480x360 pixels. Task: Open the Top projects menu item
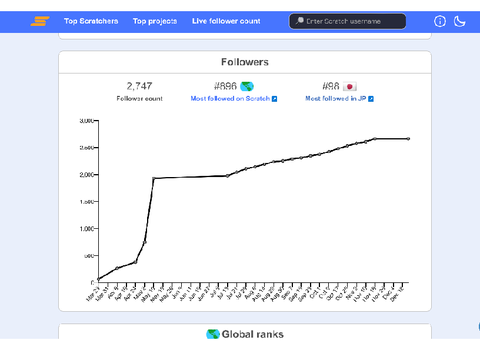[155, 21]
